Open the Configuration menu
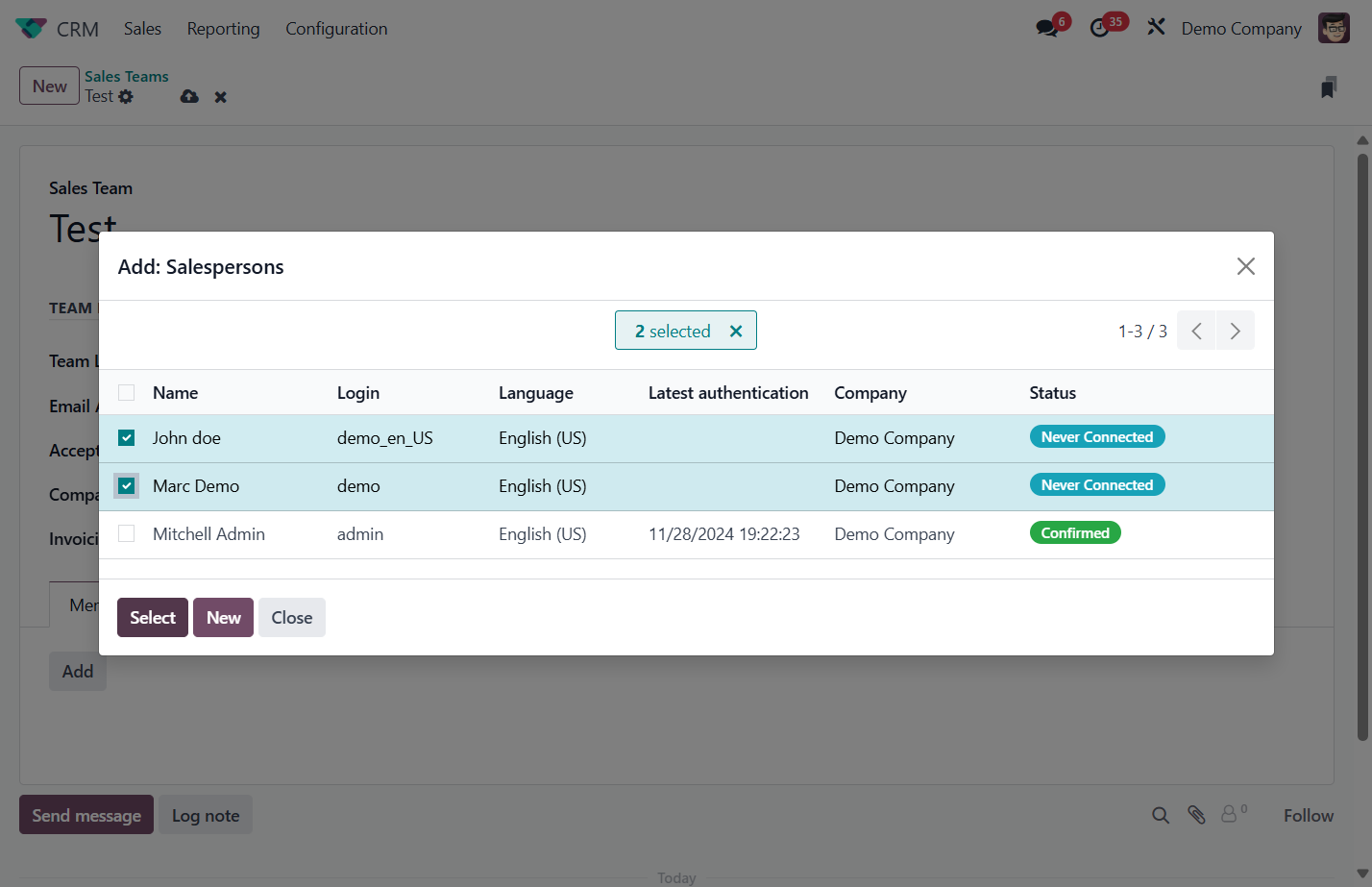Viewport: 1372px width, 887px height. 336,29
